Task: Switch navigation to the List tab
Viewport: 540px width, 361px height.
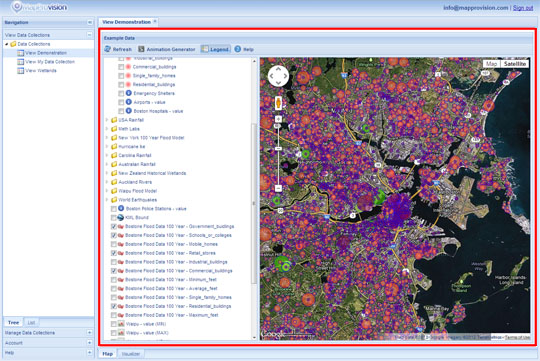Action: click(31, 323)
